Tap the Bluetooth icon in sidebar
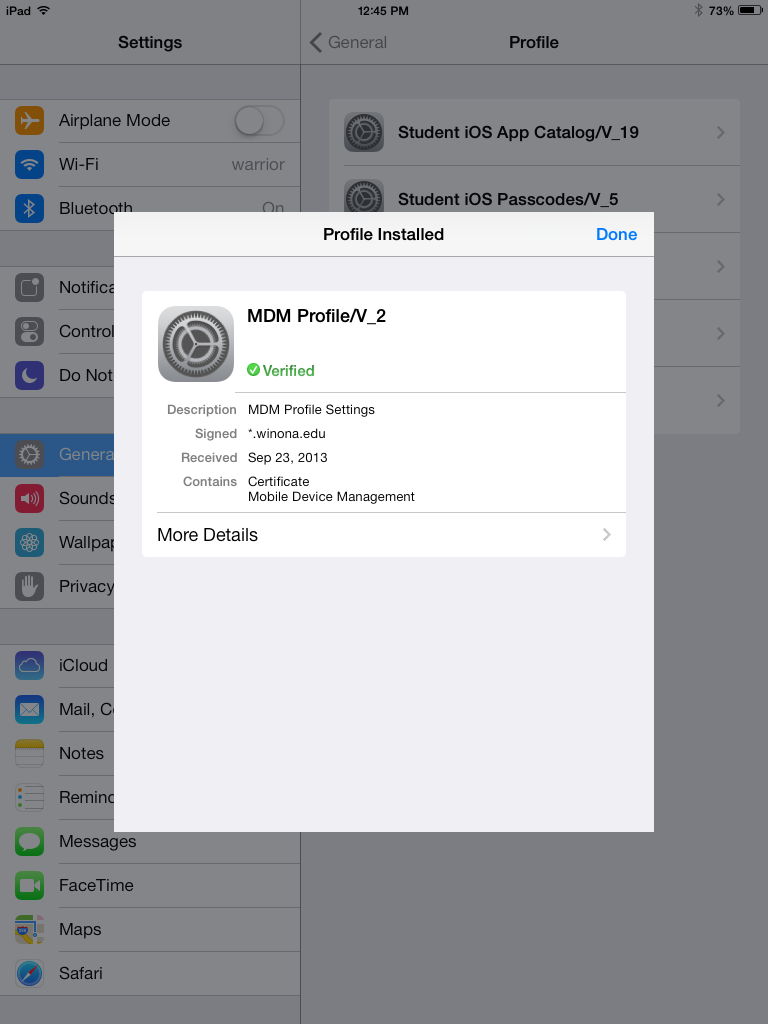The image size is (768, 1024). [x=30, y=208]
